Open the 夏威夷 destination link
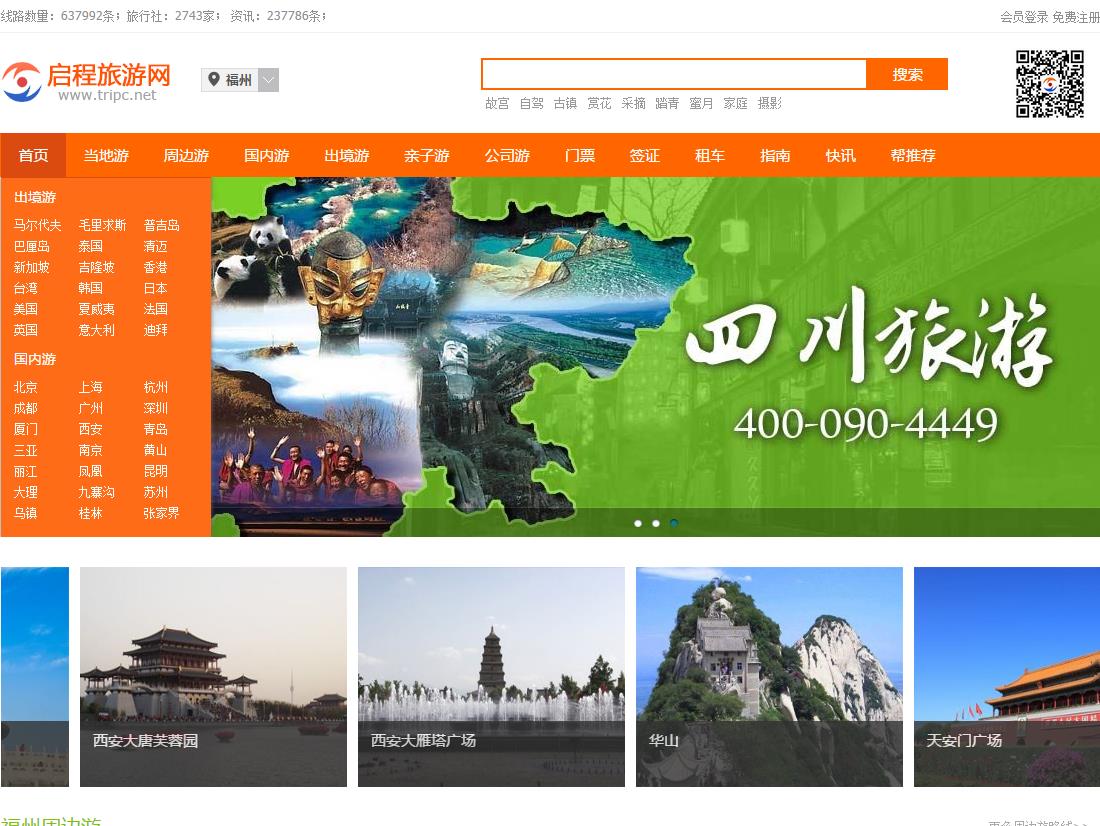 pos(97,309)
